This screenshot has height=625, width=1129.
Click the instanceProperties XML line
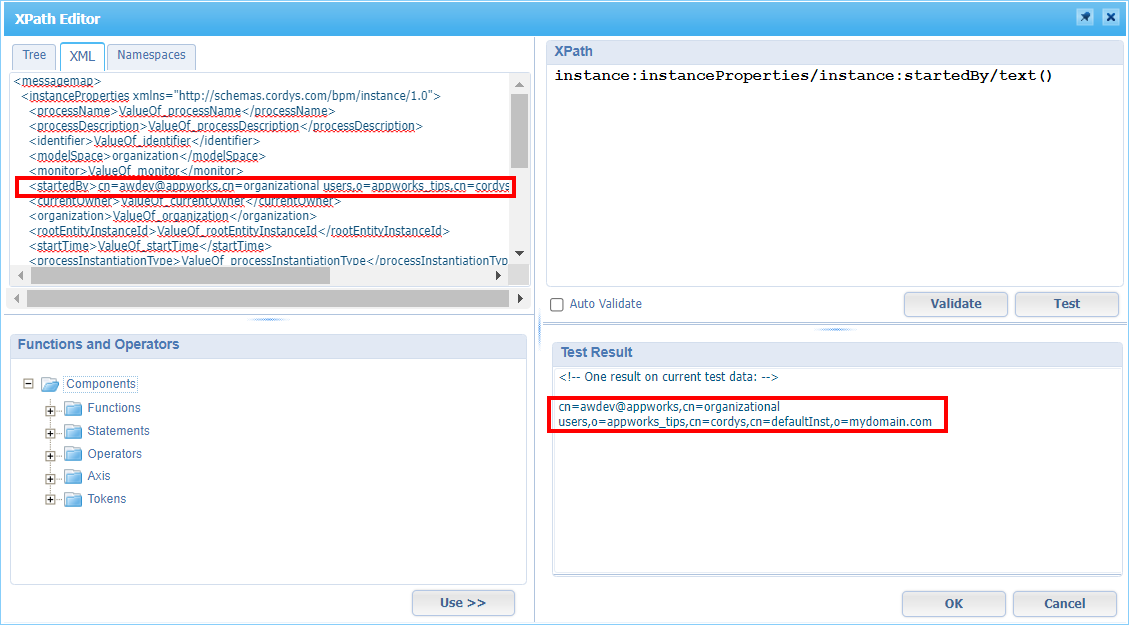[230, 96]
